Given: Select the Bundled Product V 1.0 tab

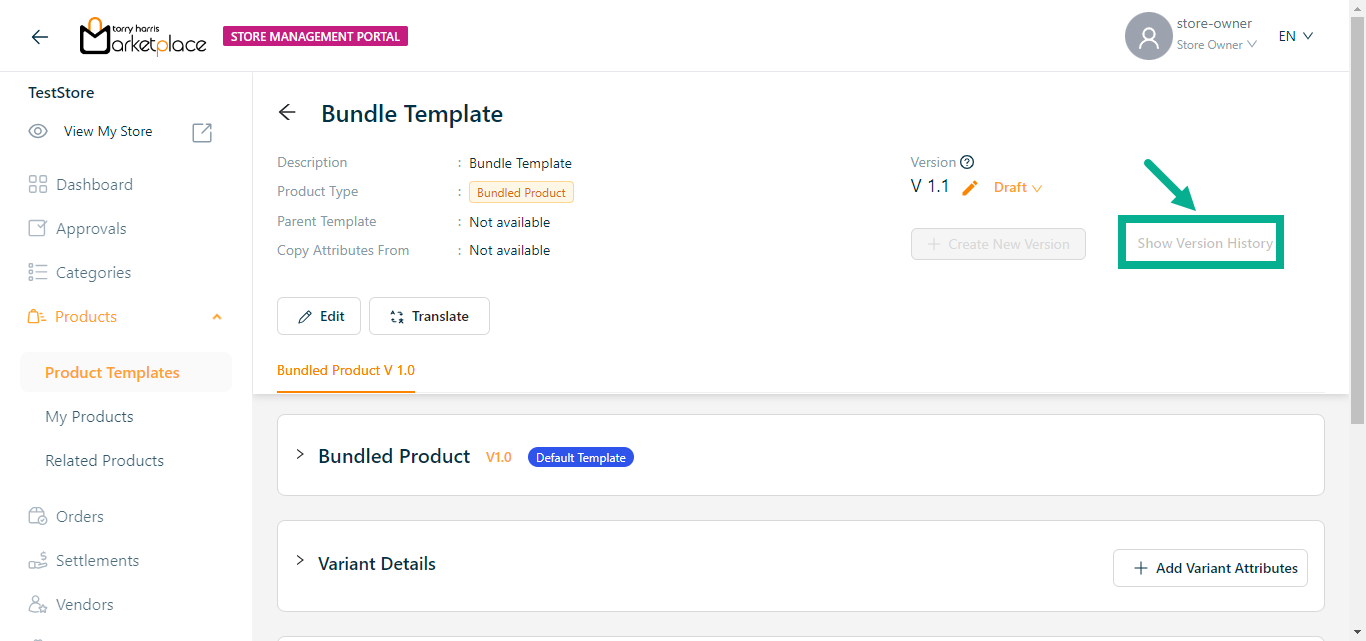Looking at the screenshot, I should [x=346, y=370].
